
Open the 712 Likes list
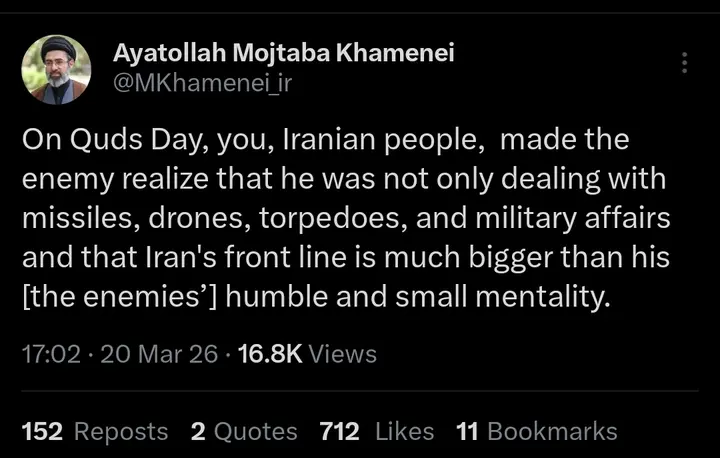[x=377, y=431]
